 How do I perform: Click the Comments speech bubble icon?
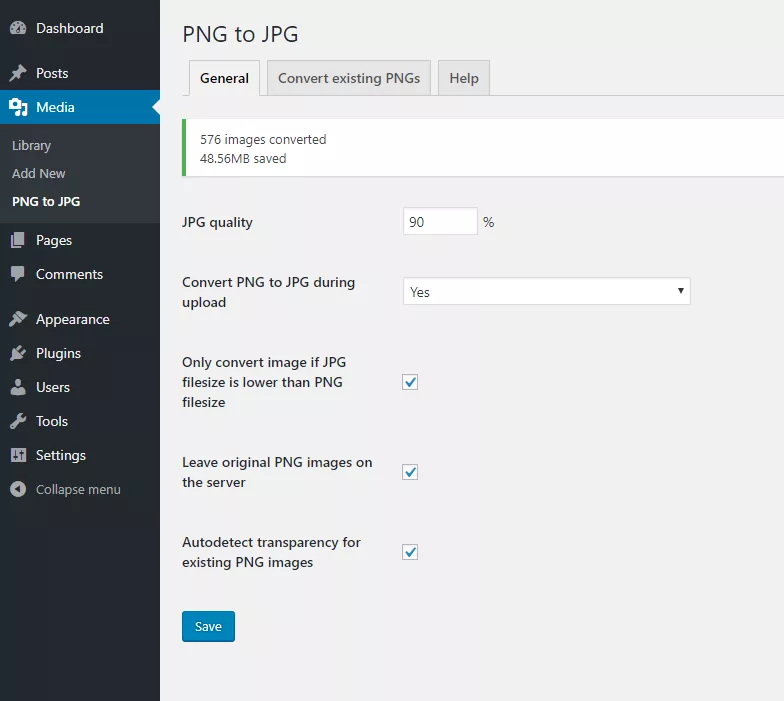pos(18,274)
